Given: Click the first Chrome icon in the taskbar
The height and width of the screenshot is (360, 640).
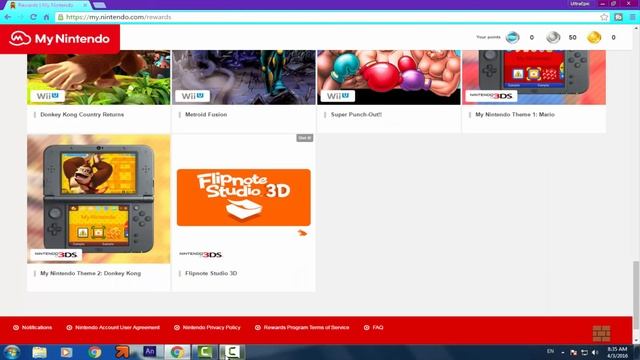Looking at the screenshot, I should [94, 352].
